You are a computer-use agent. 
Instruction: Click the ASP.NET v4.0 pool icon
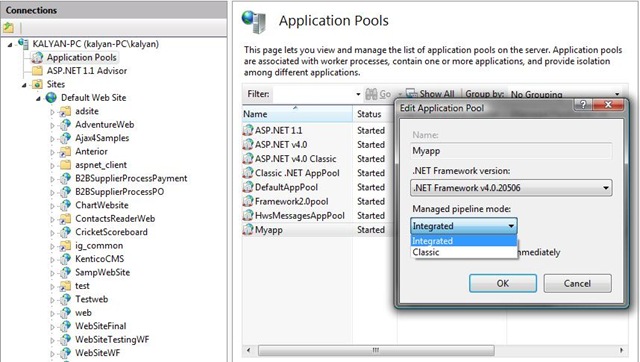(248, 144)
